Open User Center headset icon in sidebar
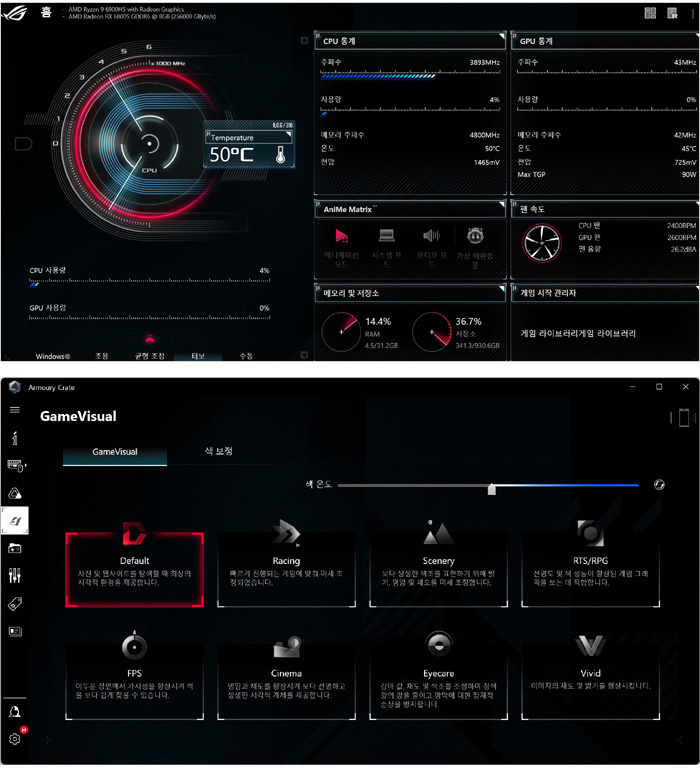 coord(15,711)
